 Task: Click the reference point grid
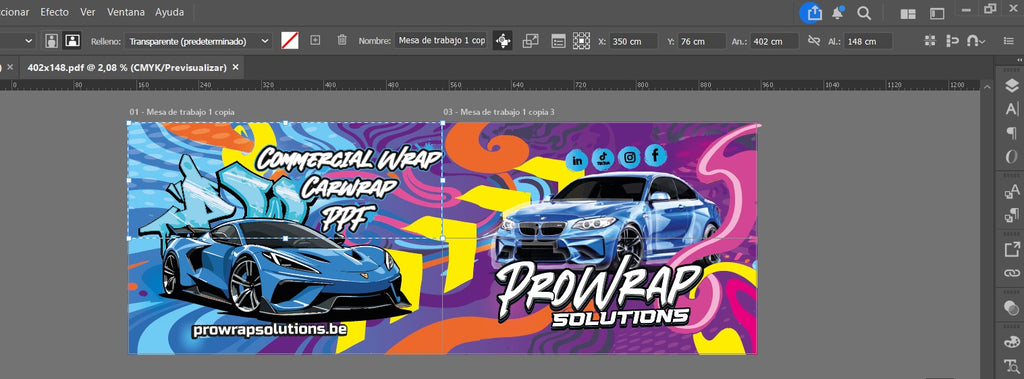coord(581,41)
